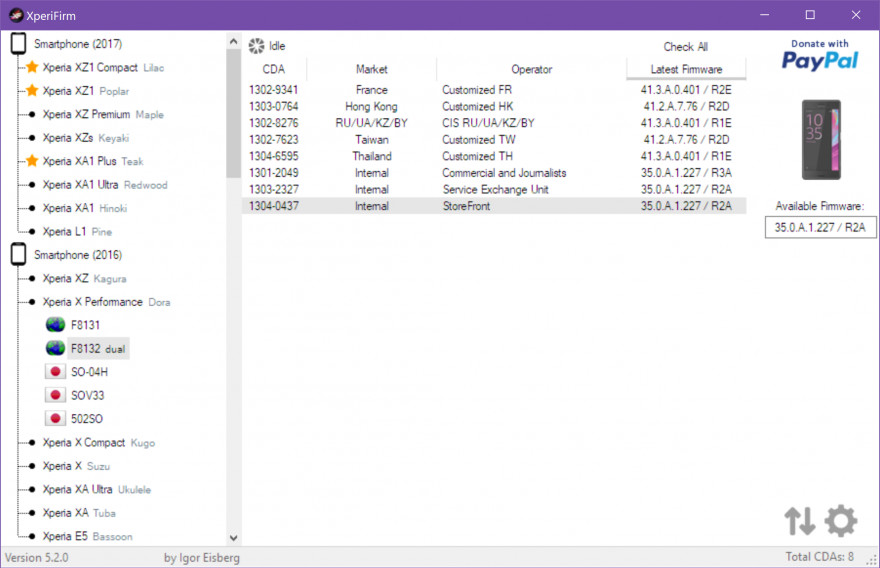The image size is (880, 568).
Task: Maximize the XperiFirm window
Action: click(810, 15)
